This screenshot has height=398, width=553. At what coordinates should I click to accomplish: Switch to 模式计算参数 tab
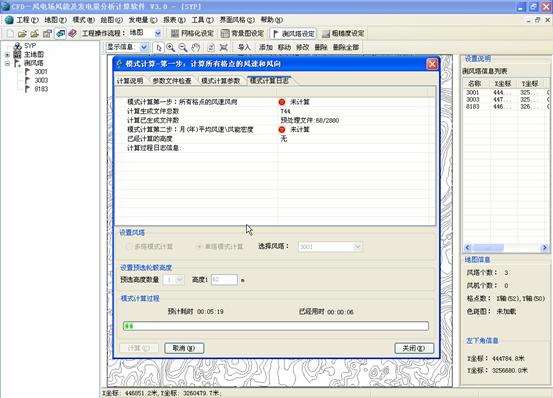point(220,81)
